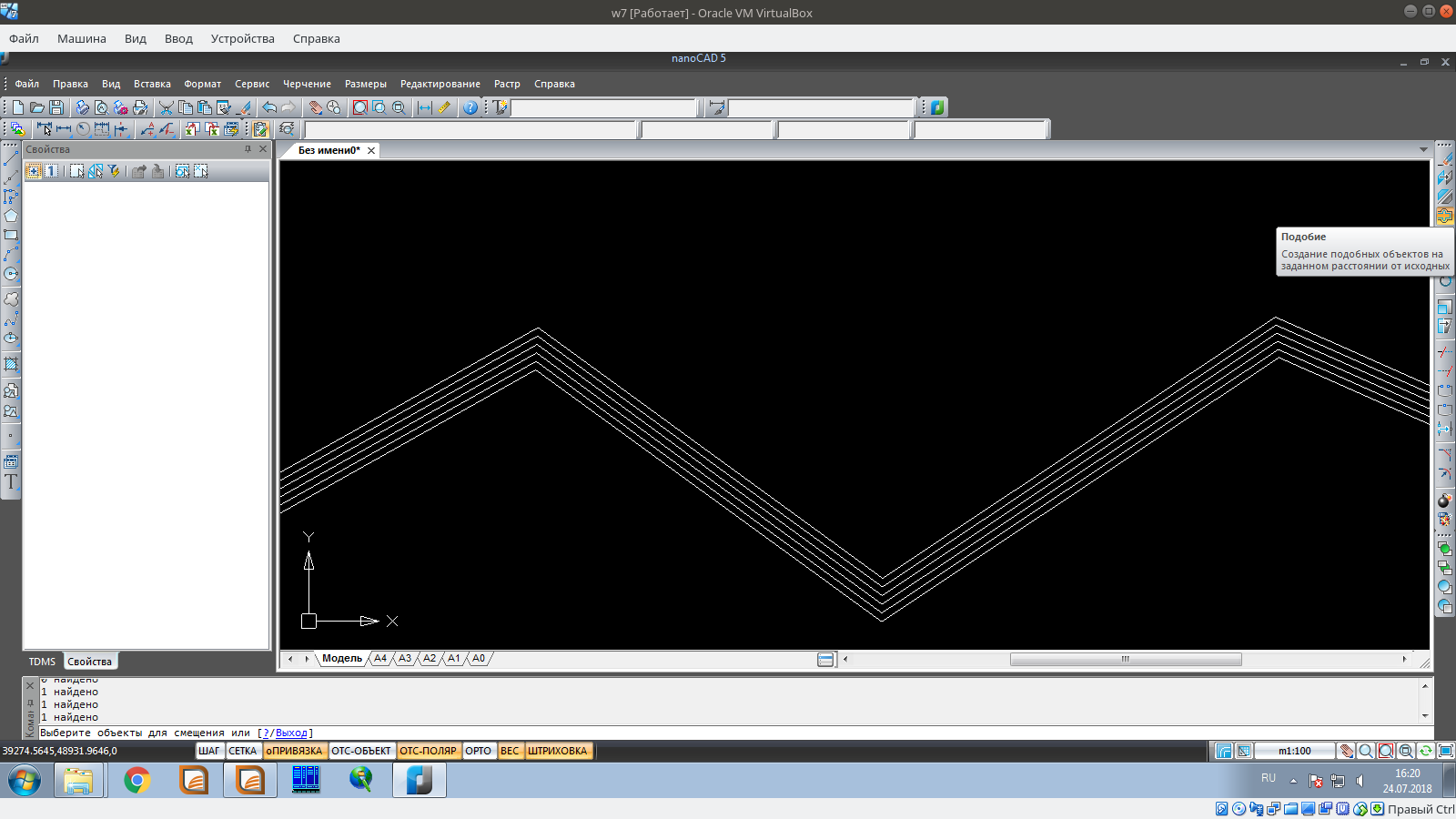
Task: Switch to the TDMS panel tab
Action: 42,661
